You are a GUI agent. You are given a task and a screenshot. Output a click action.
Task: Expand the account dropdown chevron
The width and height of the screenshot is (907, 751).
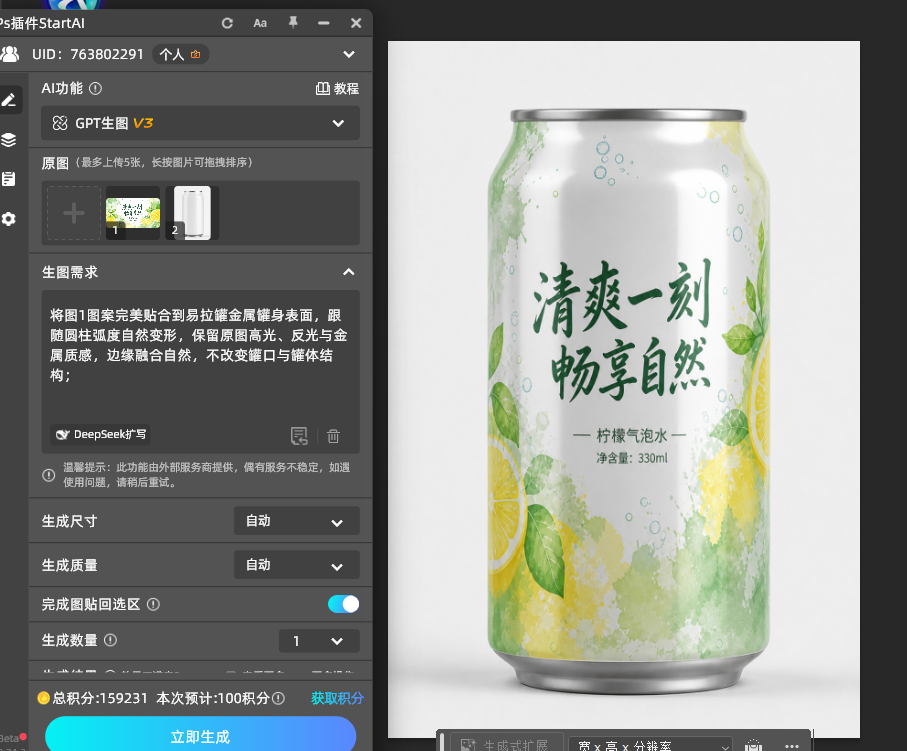coord(349,54)
